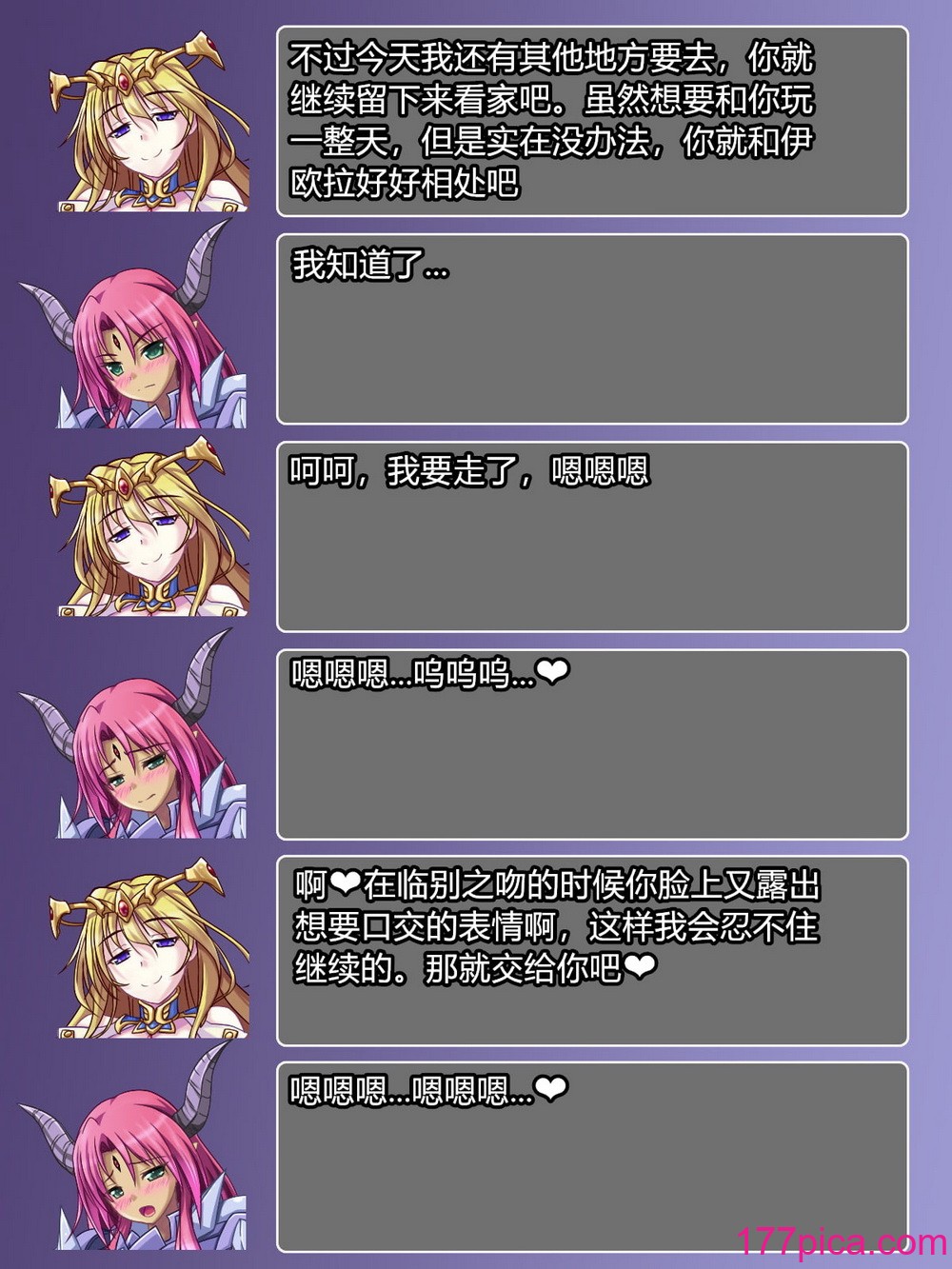The image size is (952, 1269).
Task: Click the first blonde character portrait
Action: click(x=148, y=121)
